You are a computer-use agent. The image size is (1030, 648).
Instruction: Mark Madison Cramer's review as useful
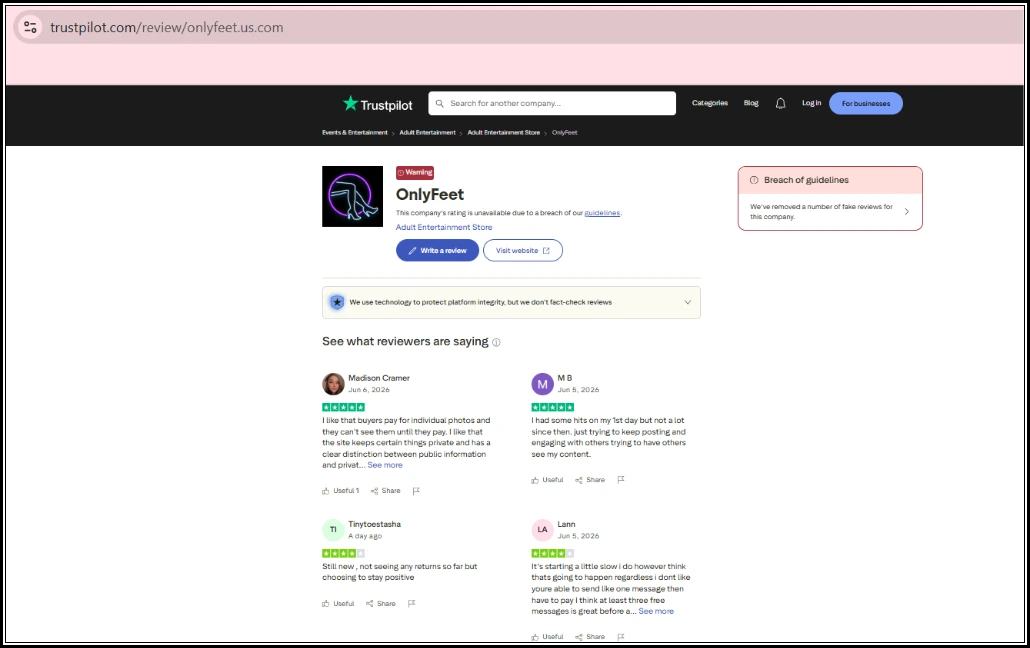click(x=340, y=491)
